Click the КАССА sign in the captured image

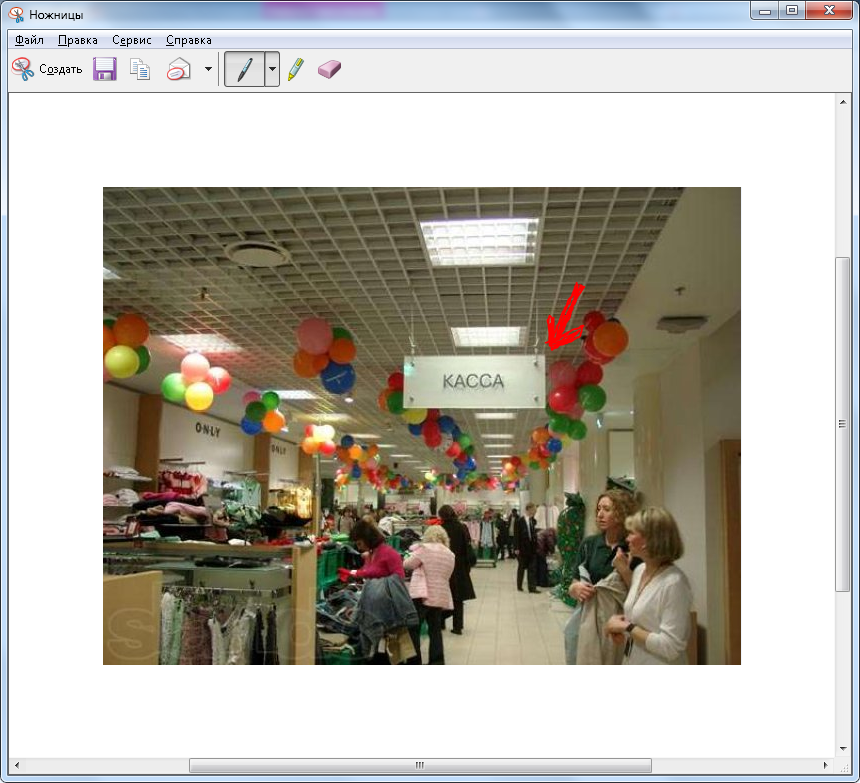(x=474, y=381)
